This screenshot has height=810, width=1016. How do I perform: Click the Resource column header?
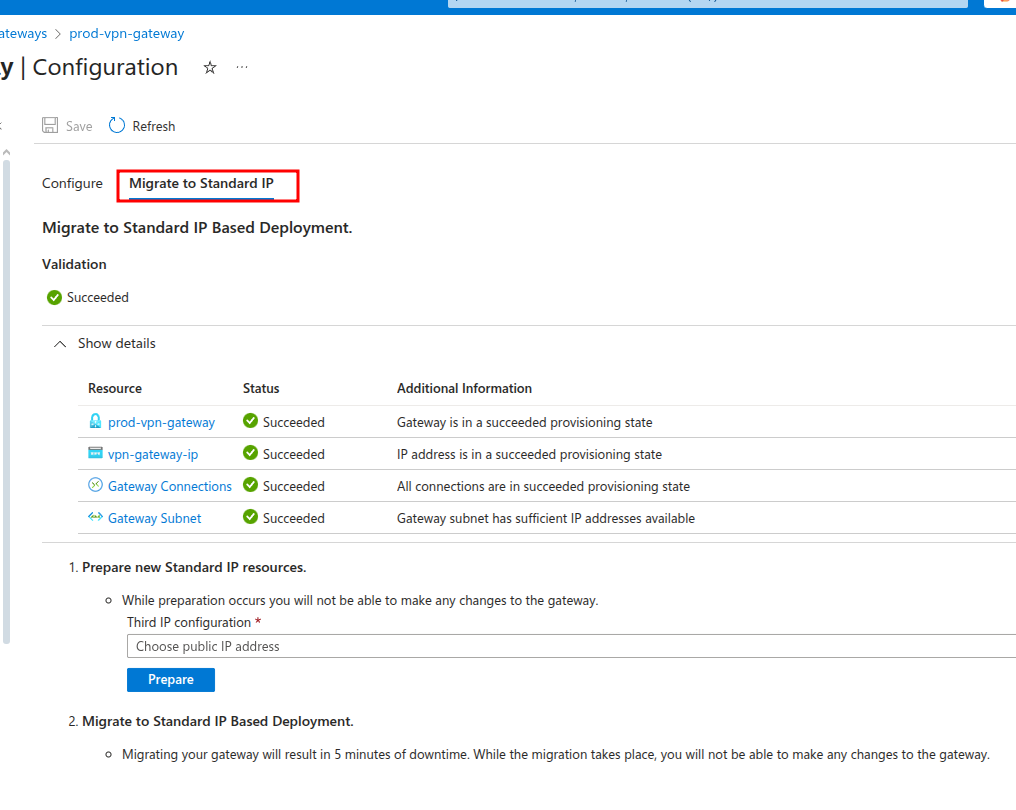coord(115,388)
